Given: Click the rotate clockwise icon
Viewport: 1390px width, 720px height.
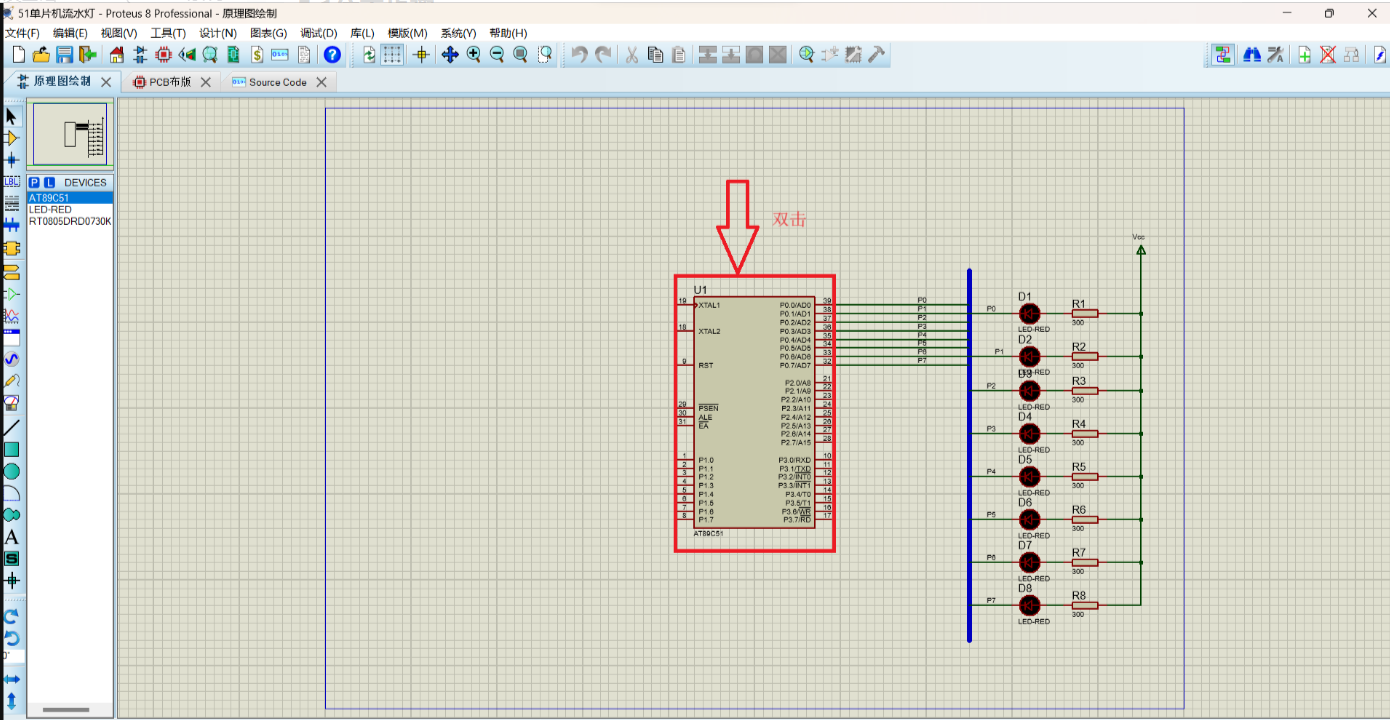Looking at the screenshot, I should pyautogui.click(x=12, y=616).
